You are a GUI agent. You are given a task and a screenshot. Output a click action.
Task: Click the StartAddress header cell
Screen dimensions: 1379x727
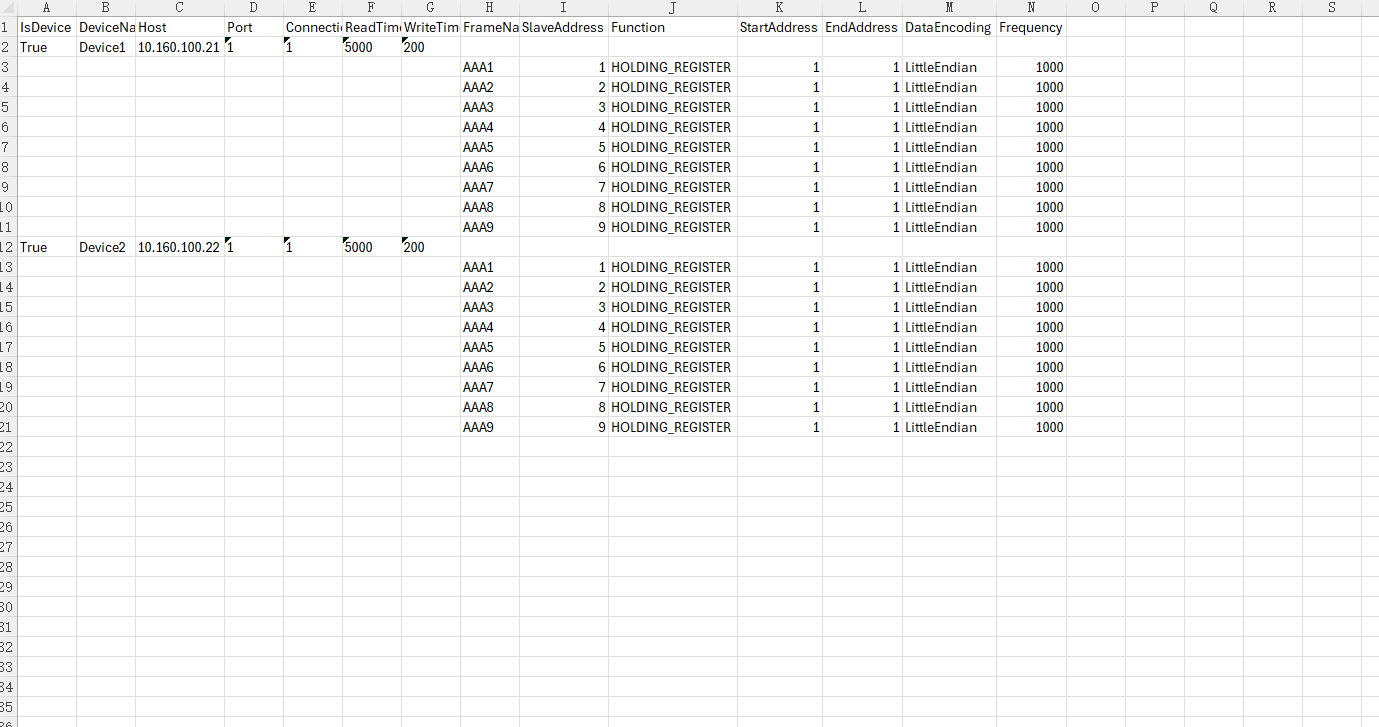pos(779,27)
